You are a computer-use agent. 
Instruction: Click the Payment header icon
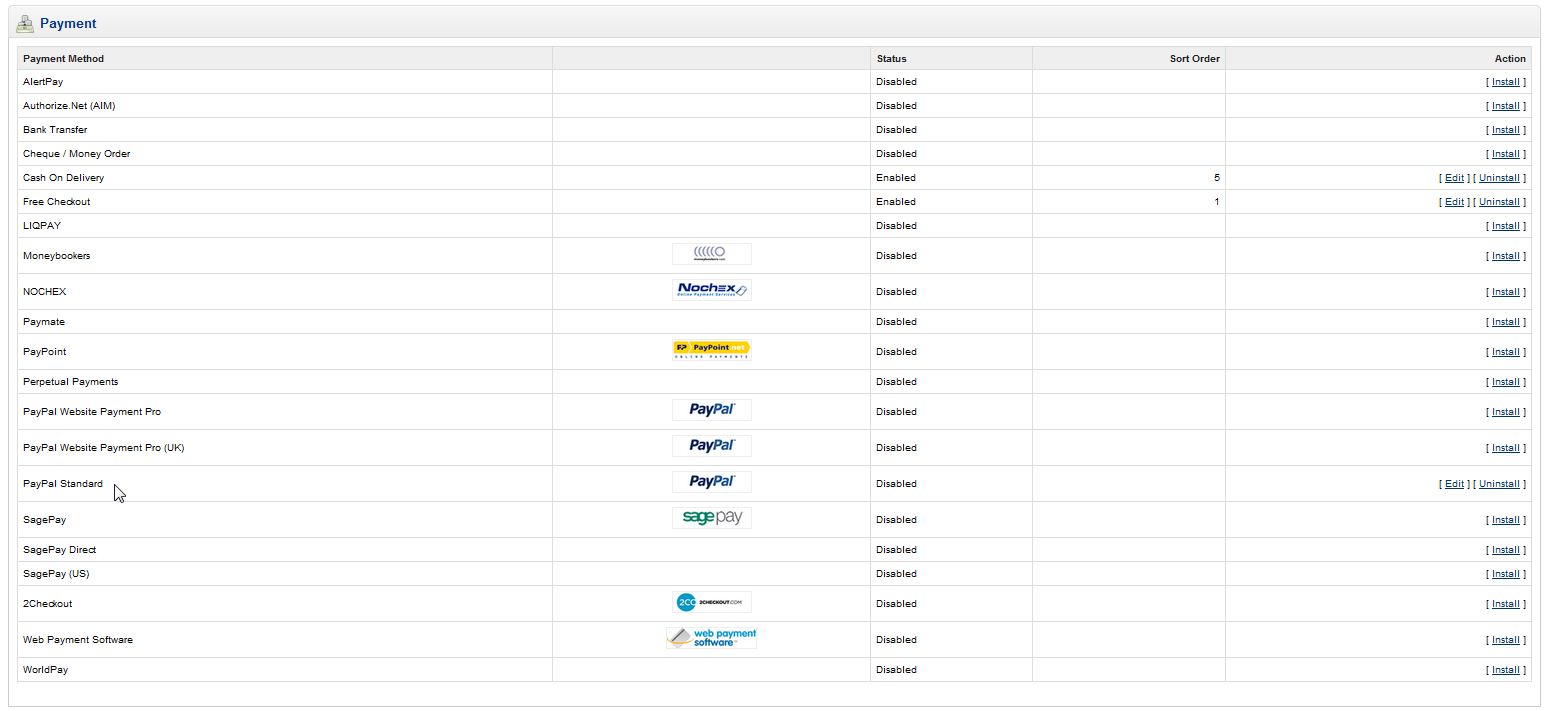pos(25,23)
